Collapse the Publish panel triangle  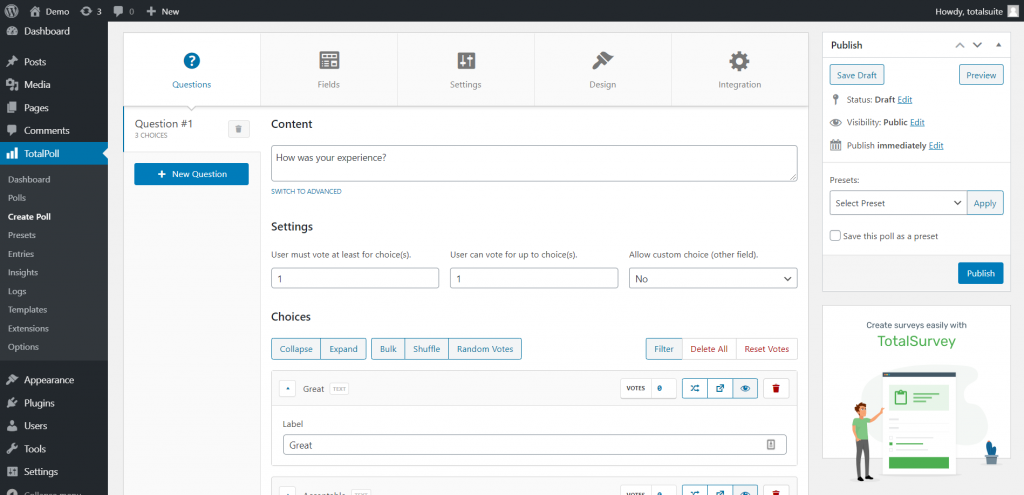(x=998, y=45)
